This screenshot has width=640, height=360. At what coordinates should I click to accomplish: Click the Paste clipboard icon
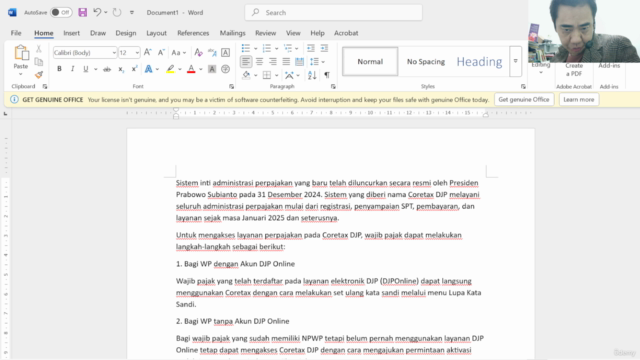21,53
